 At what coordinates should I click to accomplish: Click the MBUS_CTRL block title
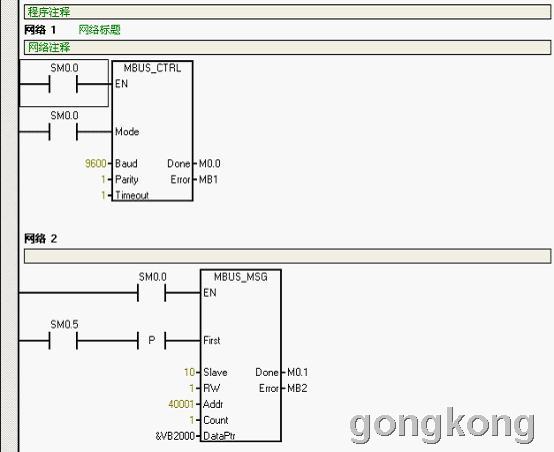(x=152, y=68)
